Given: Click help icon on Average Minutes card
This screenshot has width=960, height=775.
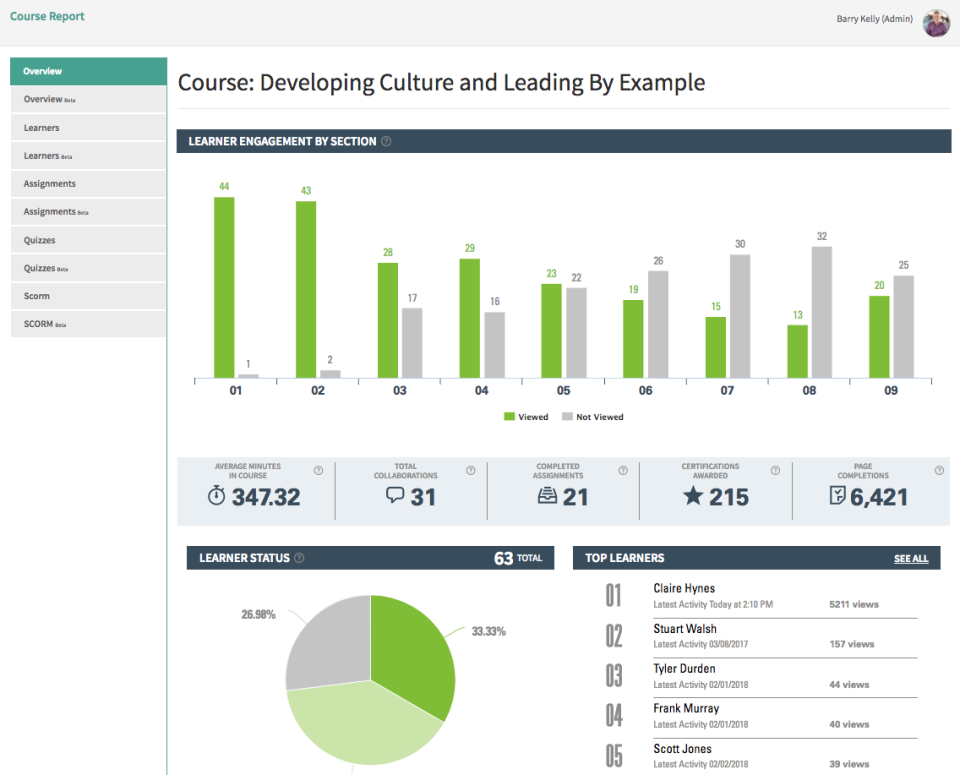Looking at the screenshot, I should [x=318, y=470].
